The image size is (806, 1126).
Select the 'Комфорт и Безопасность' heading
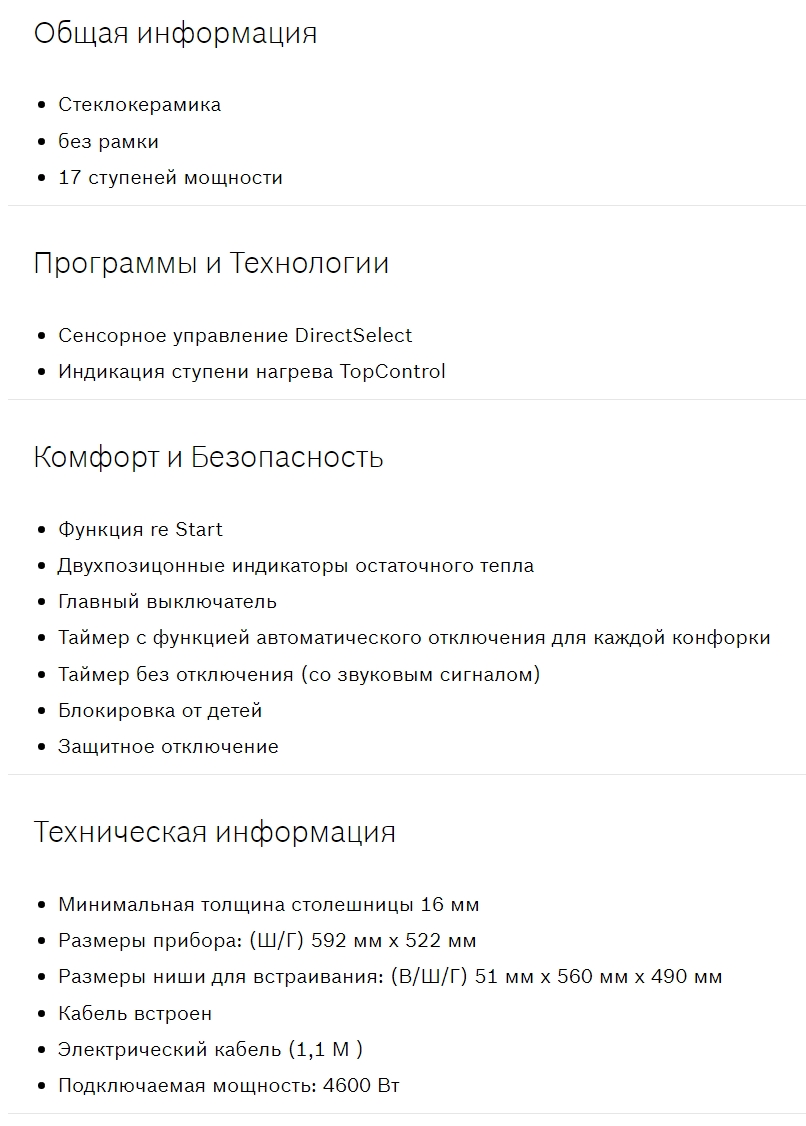click(x=208, y=458)
